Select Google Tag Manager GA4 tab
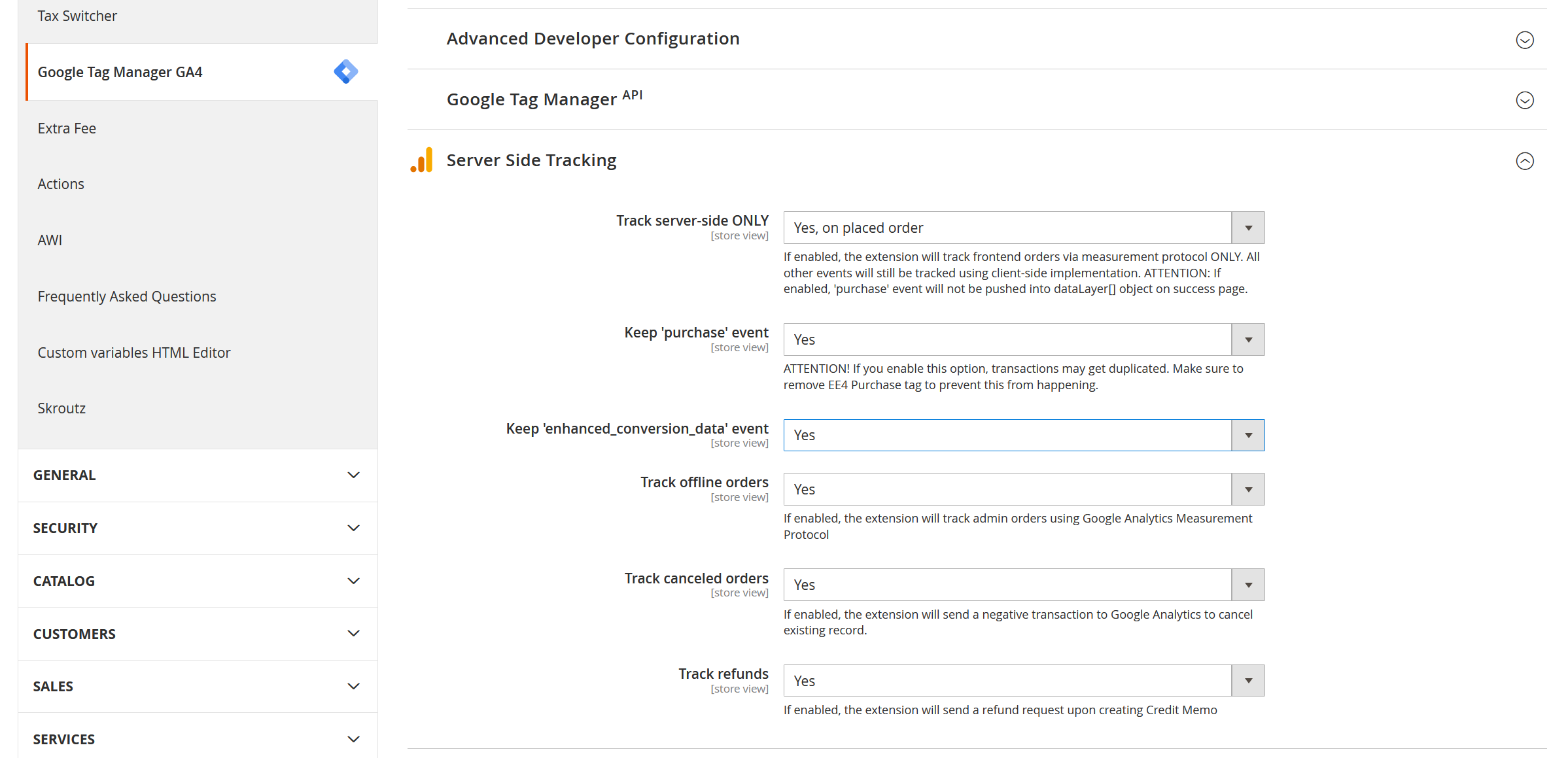The height and width of the screenshot is (758, 1568). click(x=201, y=72)
